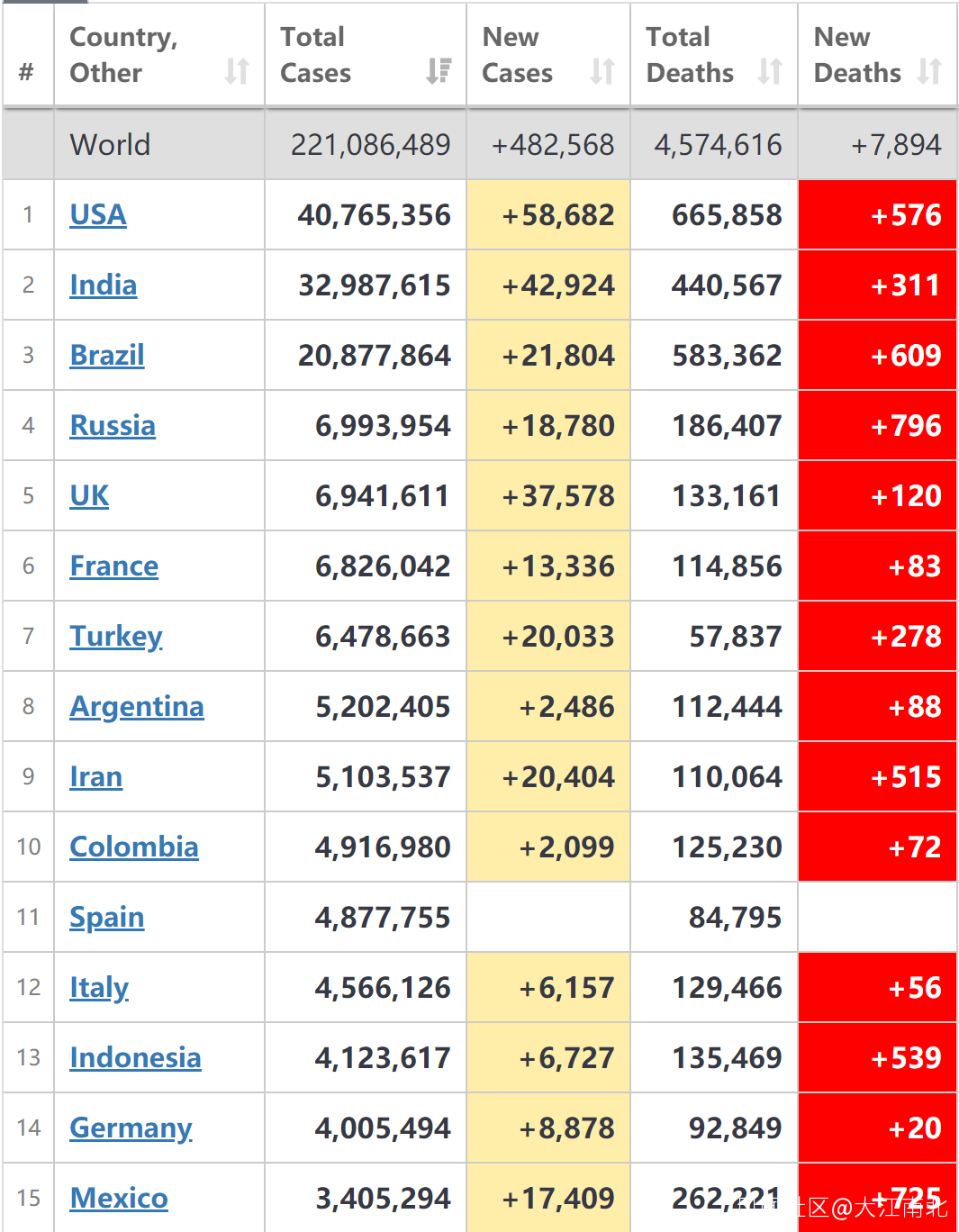Open the USA country link

98,215
